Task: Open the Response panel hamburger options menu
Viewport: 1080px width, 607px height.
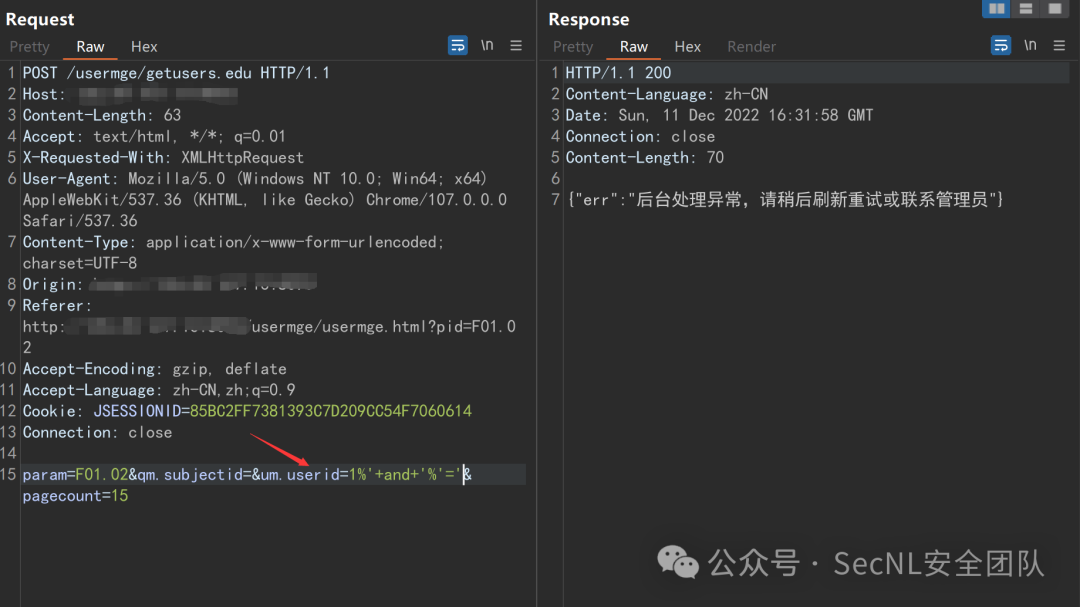Action: point(1059,46)
